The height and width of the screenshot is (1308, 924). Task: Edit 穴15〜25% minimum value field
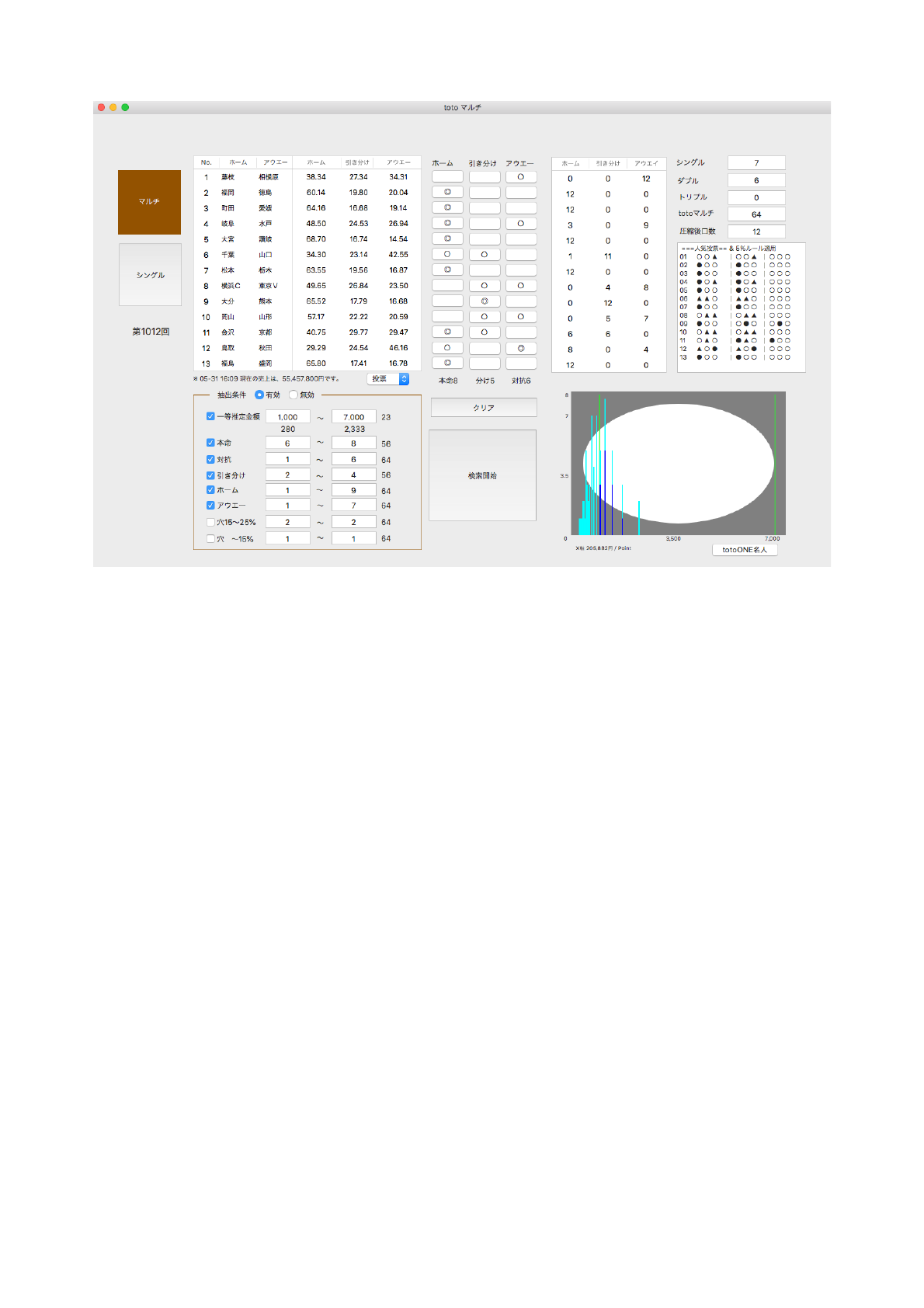point(288,522)
